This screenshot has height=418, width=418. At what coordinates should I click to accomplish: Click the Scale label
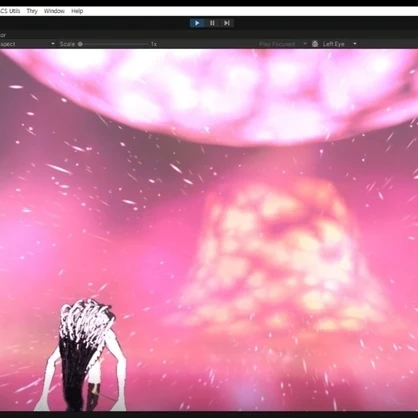click(x=67, y=44)
